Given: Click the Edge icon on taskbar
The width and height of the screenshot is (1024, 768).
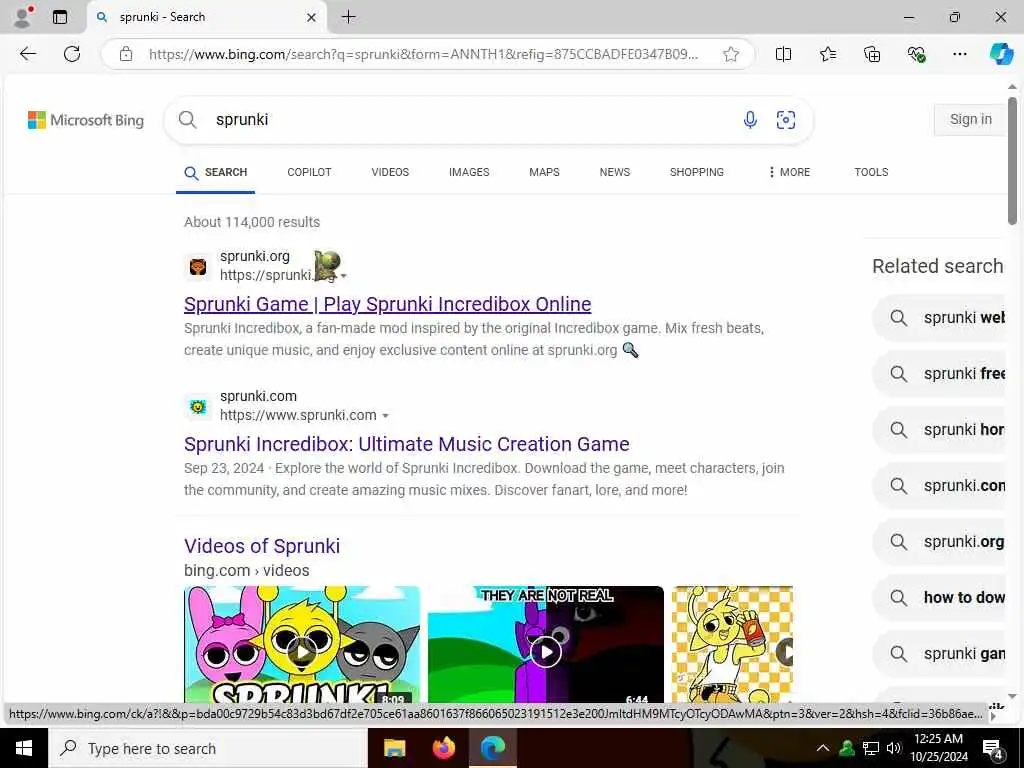Looking at the screenshot, I should (x=492, y=748).
